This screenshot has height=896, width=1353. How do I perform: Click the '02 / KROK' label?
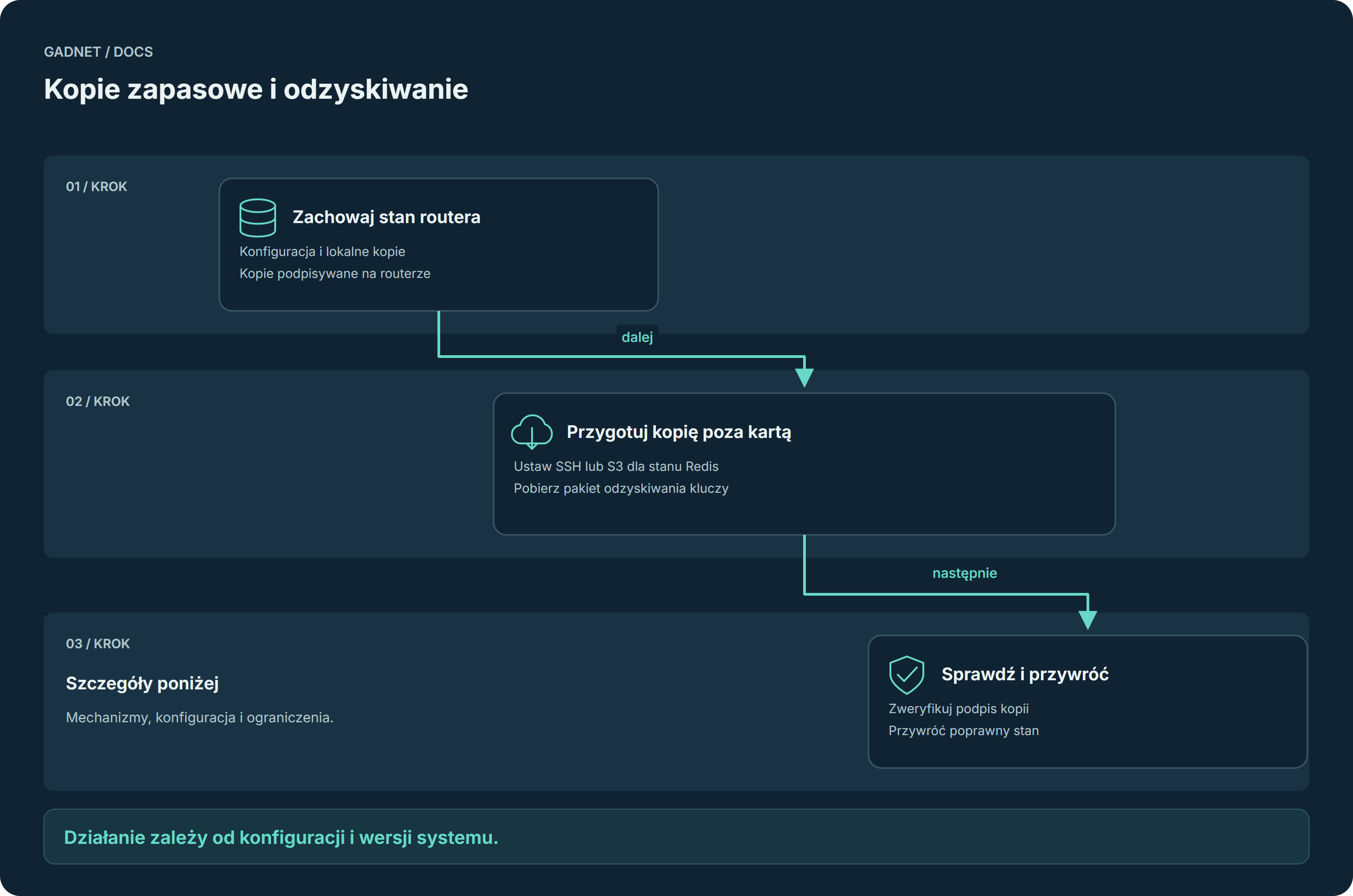click(x=98, y=401)
